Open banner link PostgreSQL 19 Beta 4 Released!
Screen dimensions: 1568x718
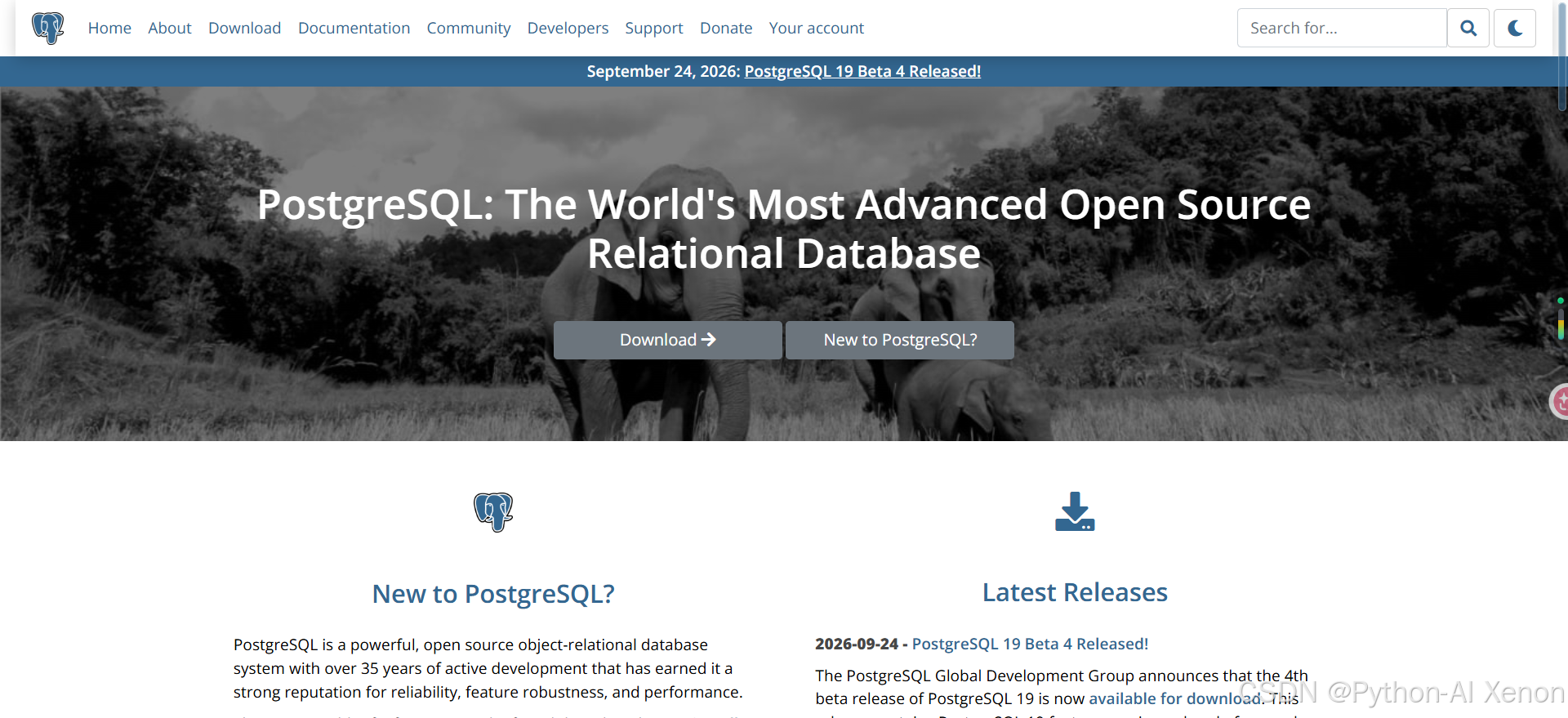[862, 71]
